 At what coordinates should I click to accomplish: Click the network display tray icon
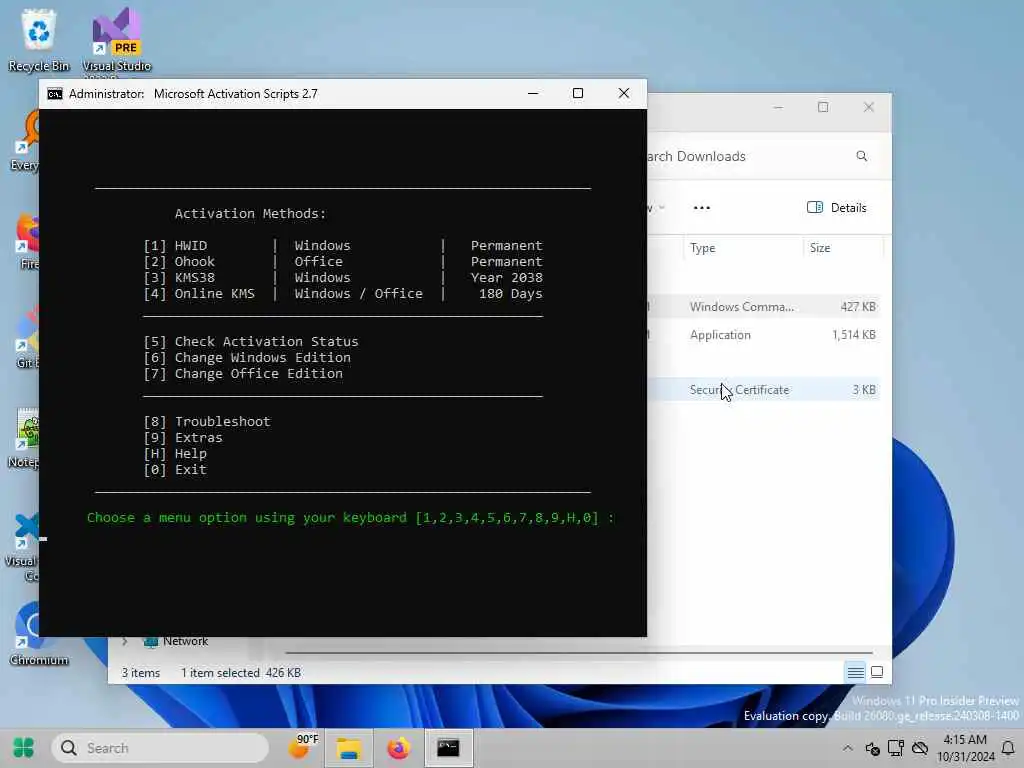click(896, 748)
